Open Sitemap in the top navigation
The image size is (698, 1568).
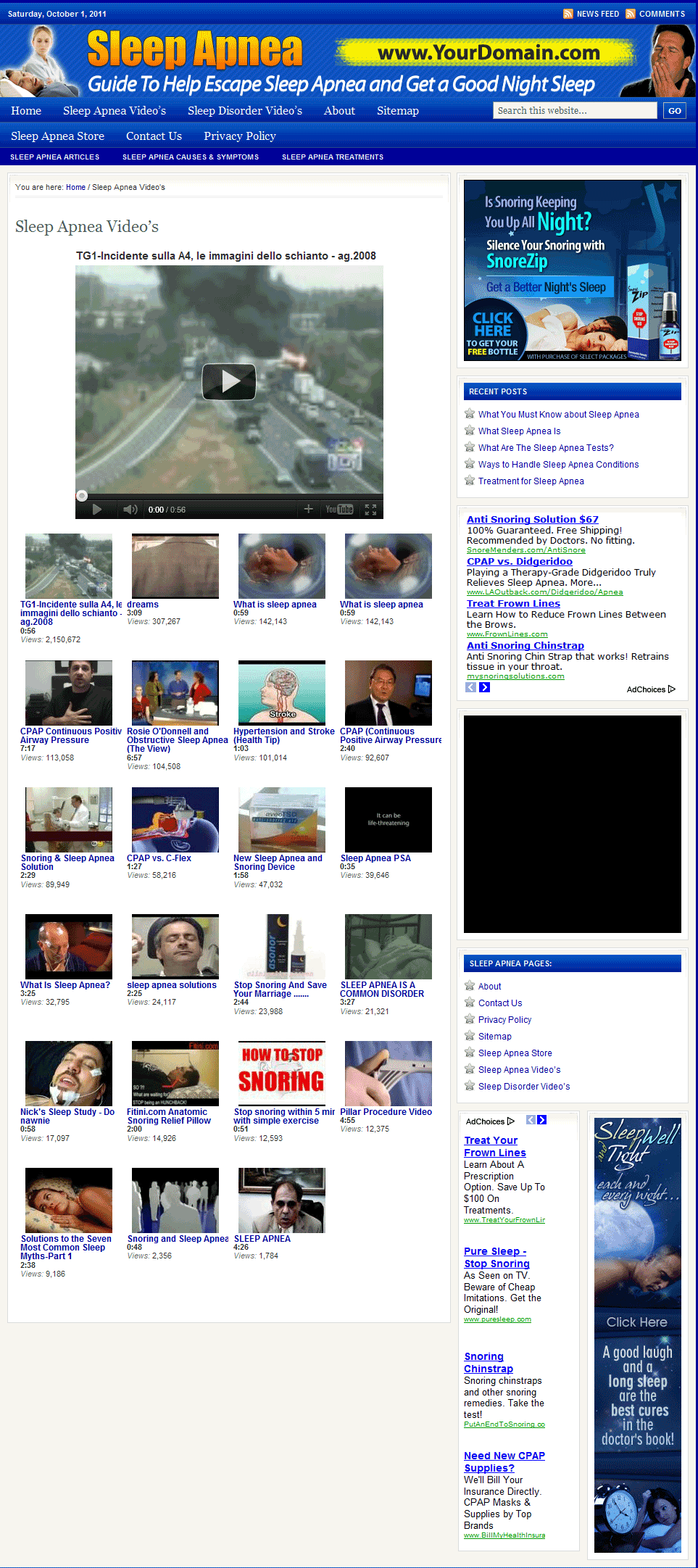(398, 111)
